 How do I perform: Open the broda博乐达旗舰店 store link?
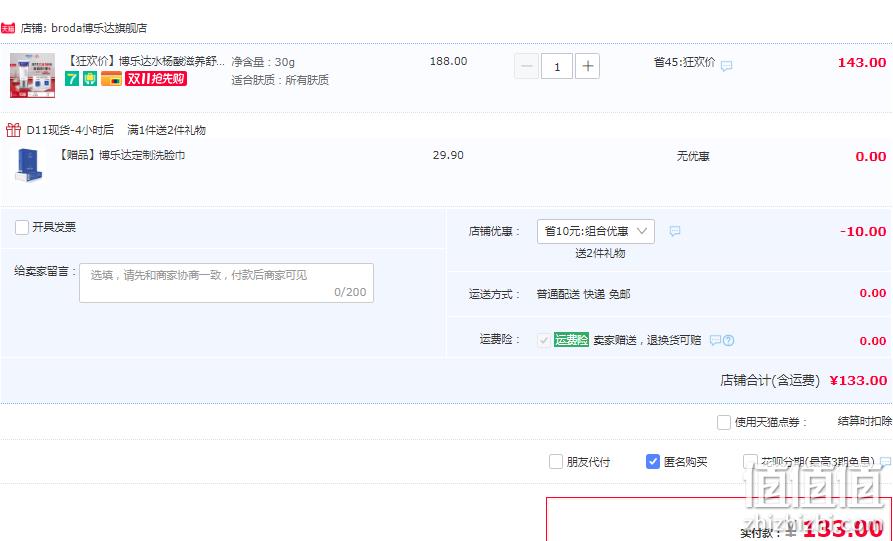point(99,28)
